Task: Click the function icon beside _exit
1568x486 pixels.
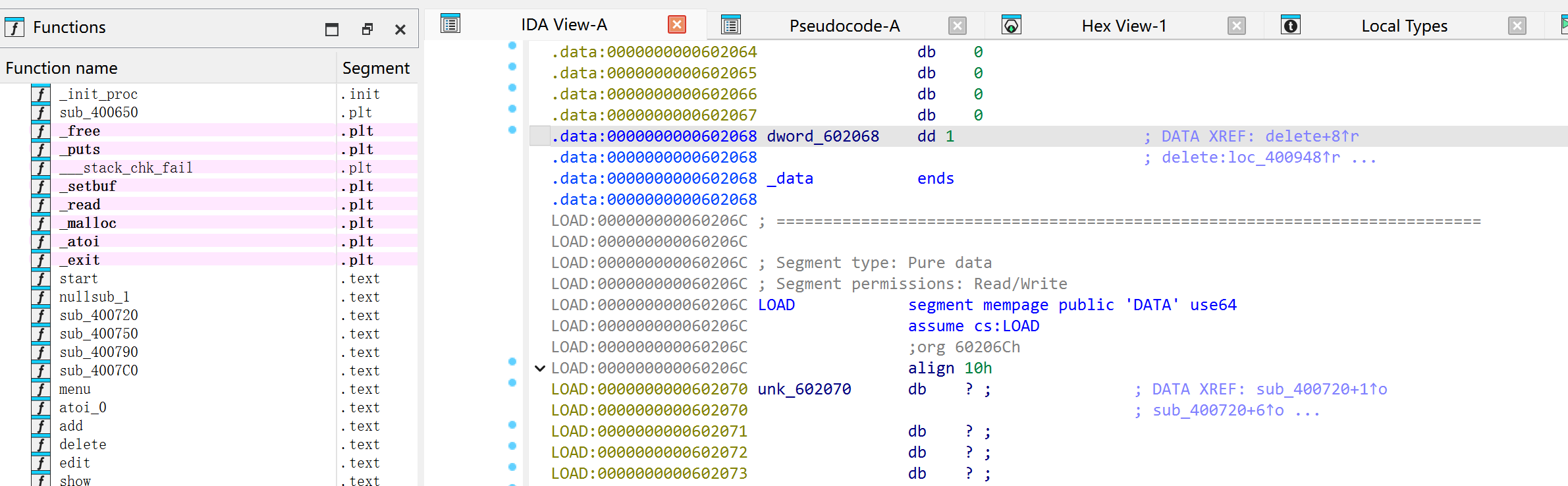Action: click(x=41, y=260)
